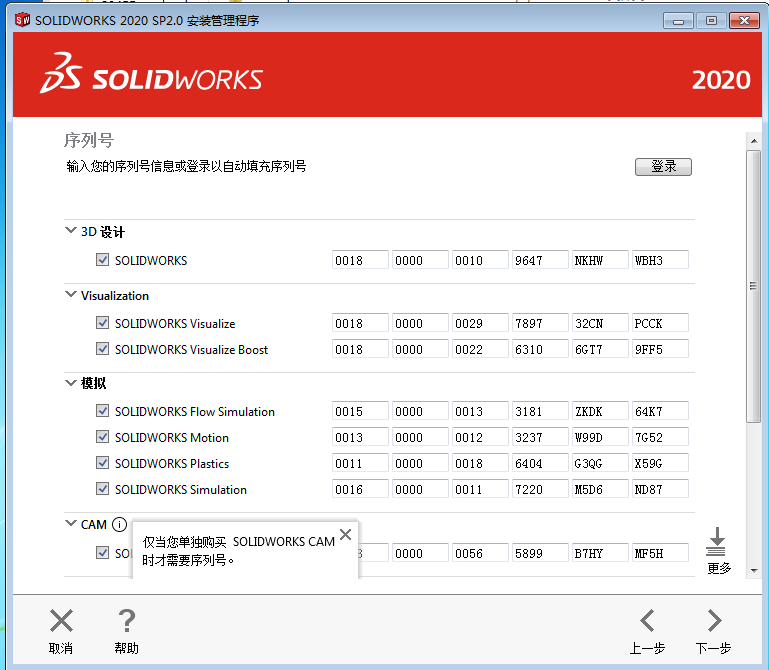Collapse the CAM section chevron

(x=71, y=524)
